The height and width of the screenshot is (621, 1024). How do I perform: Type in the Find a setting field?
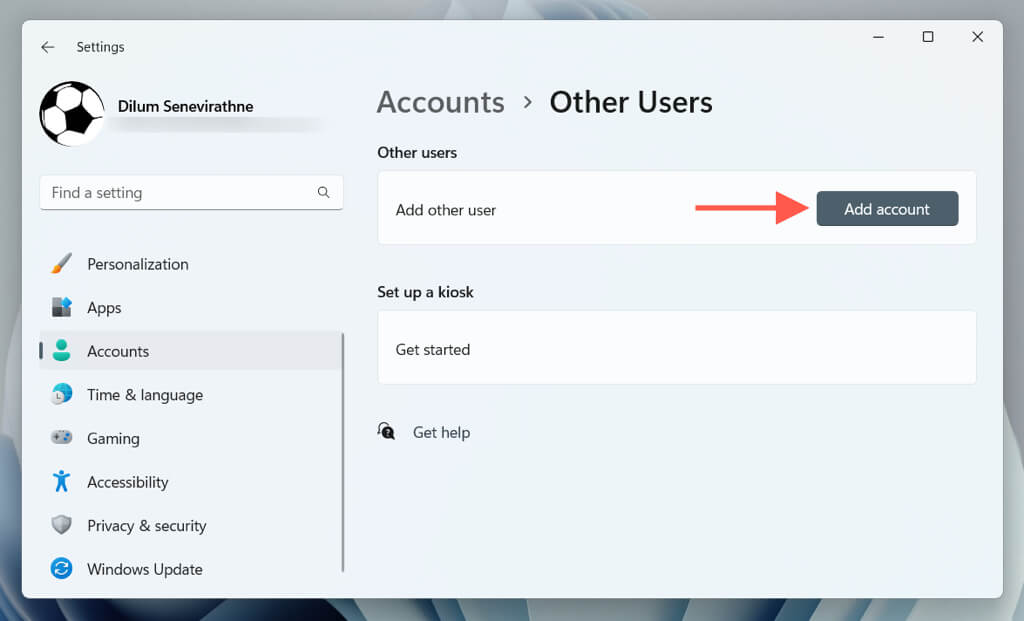(180, 192)
